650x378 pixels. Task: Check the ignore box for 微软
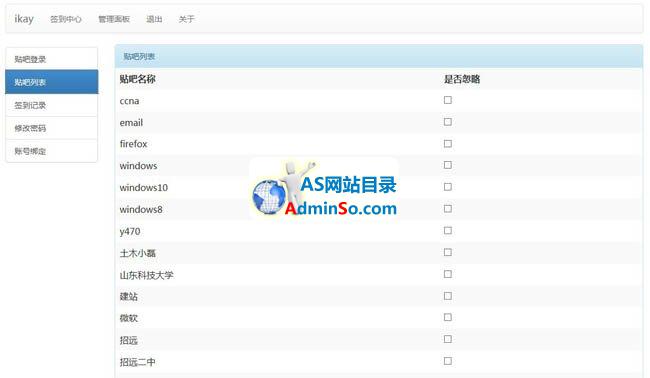click(x=448, y=317)
